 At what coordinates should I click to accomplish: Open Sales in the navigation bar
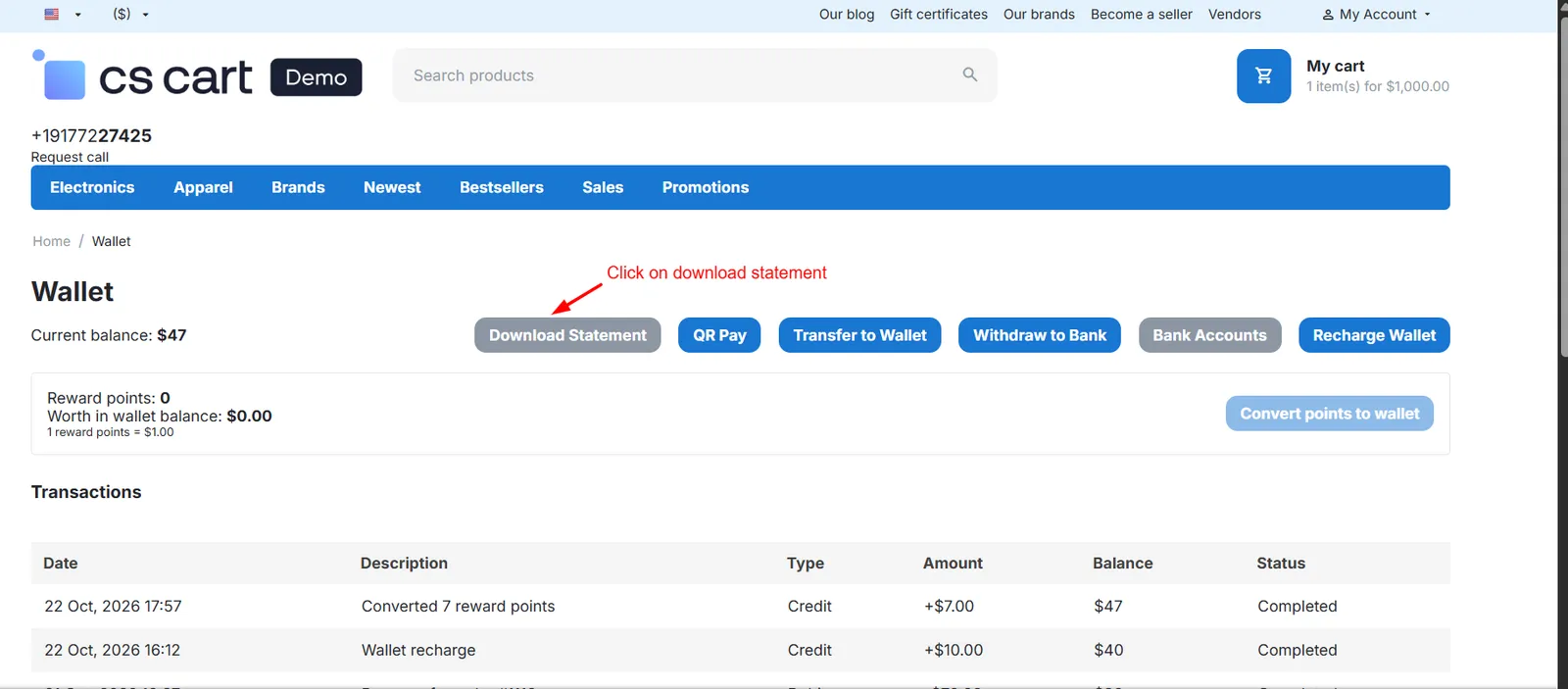[603, 187]
